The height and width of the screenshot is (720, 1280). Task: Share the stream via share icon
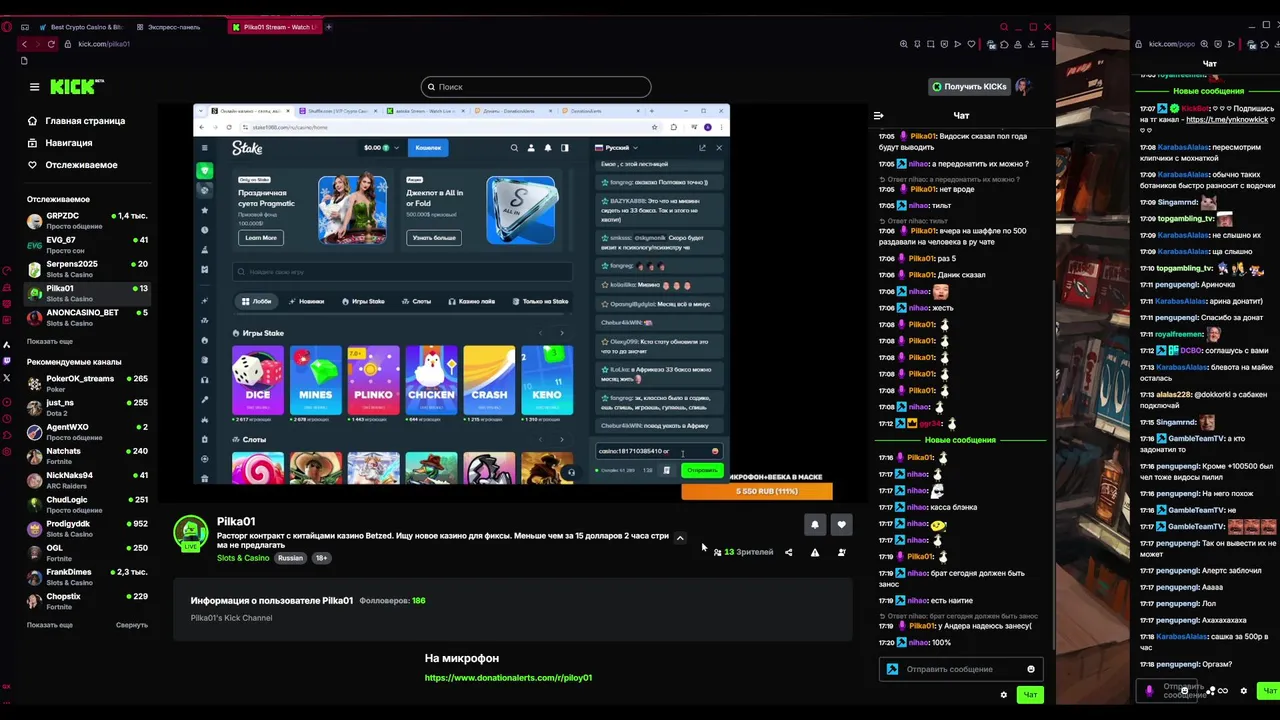coord(788,552)
